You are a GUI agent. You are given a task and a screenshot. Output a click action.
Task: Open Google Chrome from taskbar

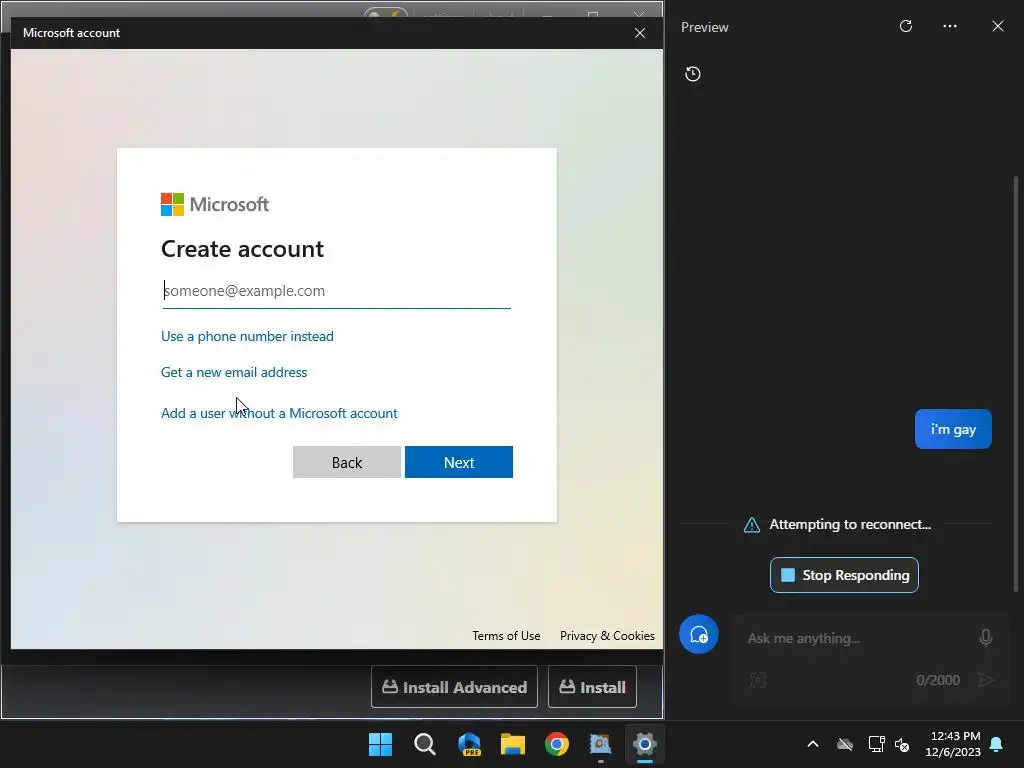click(x=556, y=744)
